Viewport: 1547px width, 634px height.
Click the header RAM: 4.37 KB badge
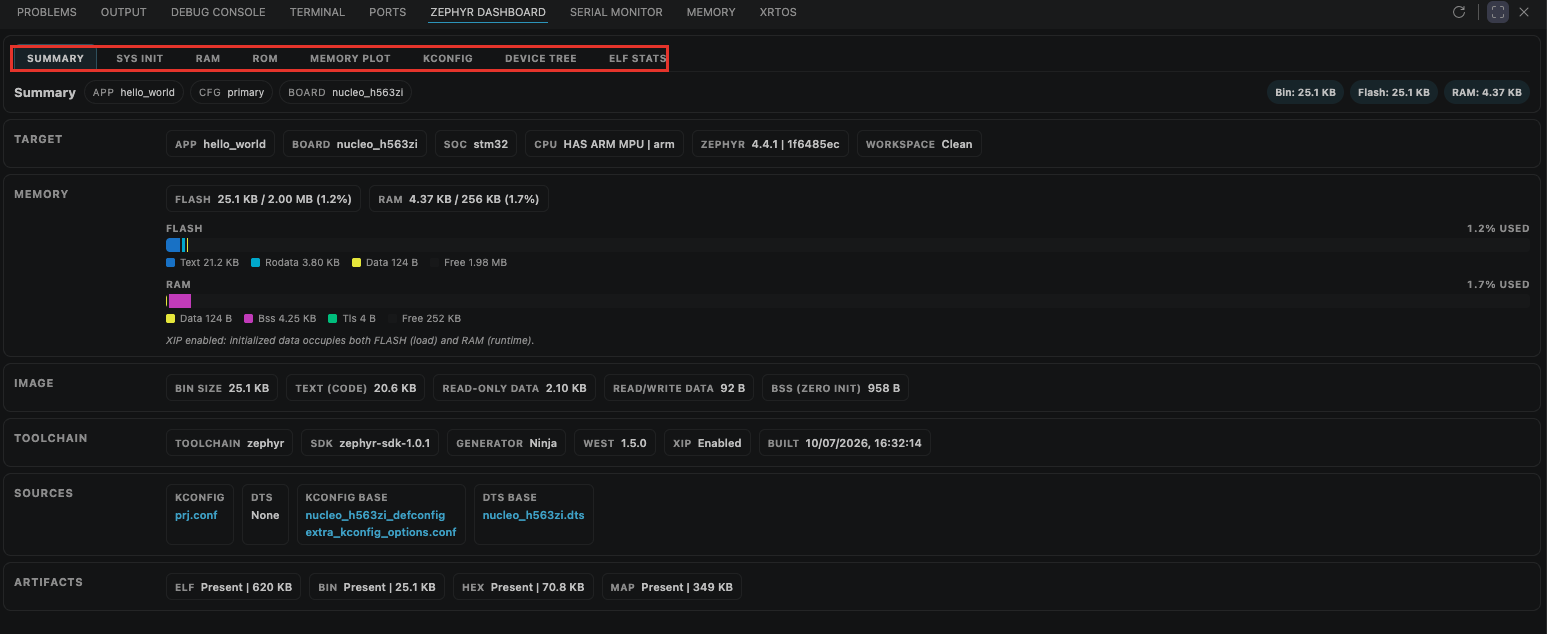click(x=1486, y=92)
